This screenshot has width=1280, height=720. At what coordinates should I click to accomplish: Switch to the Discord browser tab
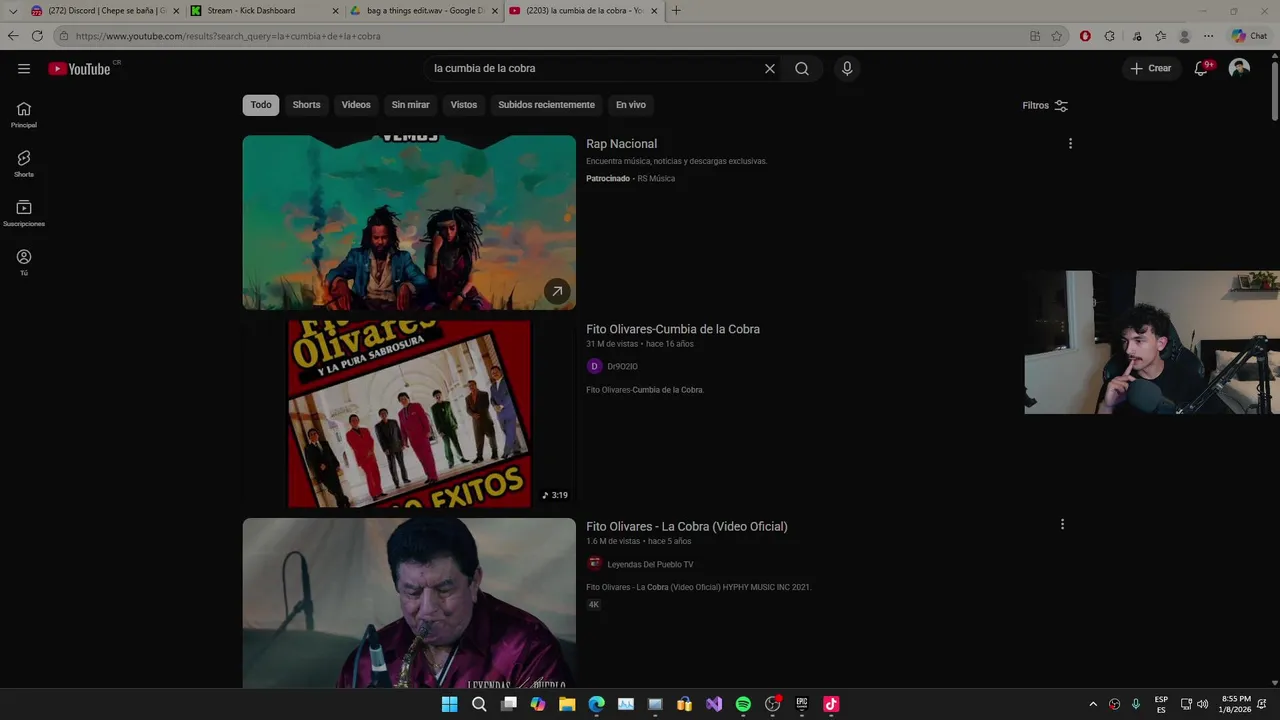click(x=104, y=11)
